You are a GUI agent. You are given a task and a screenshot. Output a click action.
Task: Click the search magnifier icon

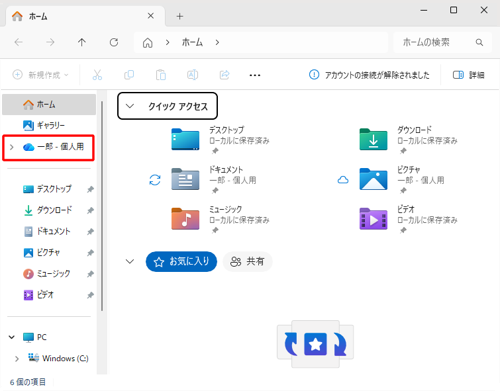(479, 42)
